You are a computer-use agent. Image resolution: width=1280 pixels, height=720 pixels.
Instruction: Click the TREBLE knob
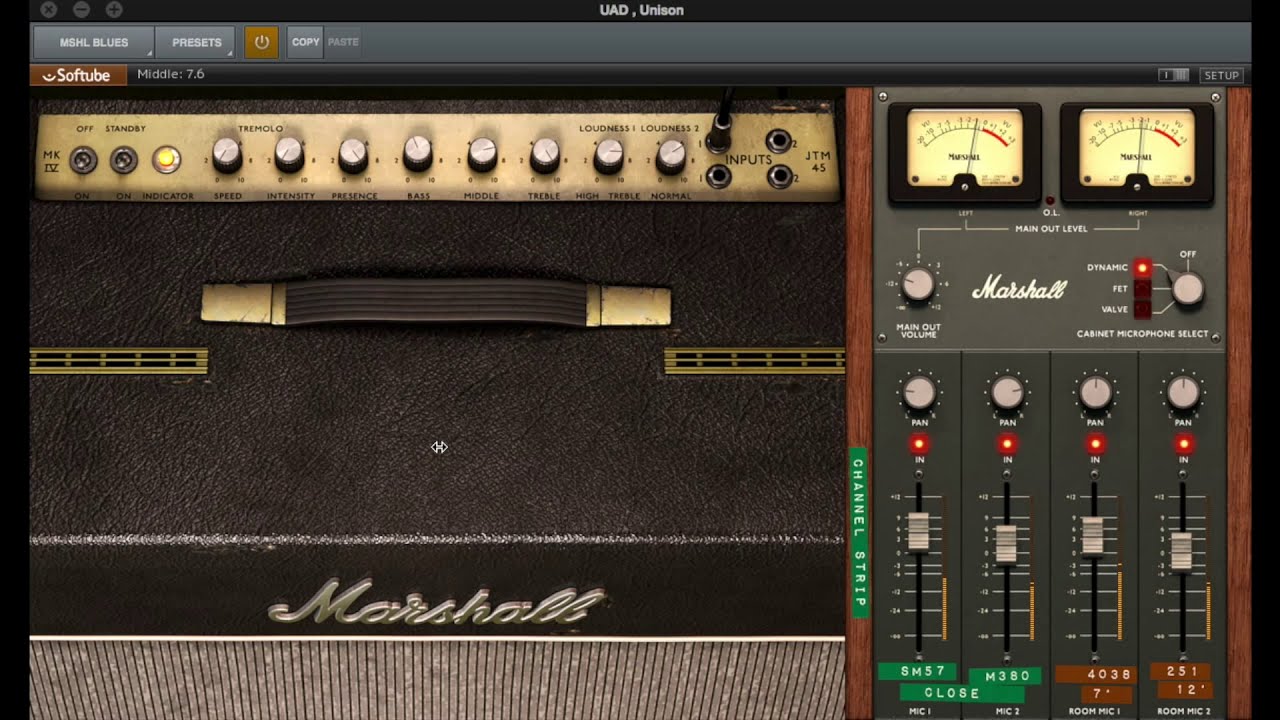[545, 154]
